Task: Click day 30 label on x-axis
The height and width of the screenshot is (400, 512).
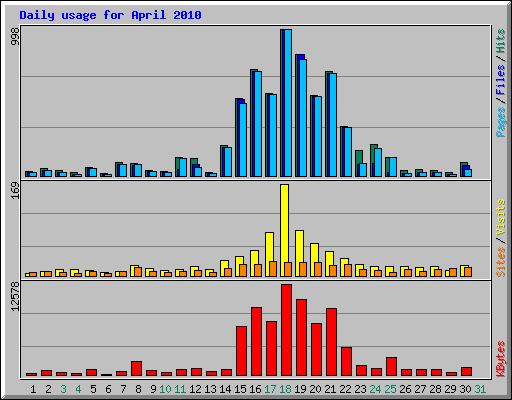Action: [x=465, y=389]
